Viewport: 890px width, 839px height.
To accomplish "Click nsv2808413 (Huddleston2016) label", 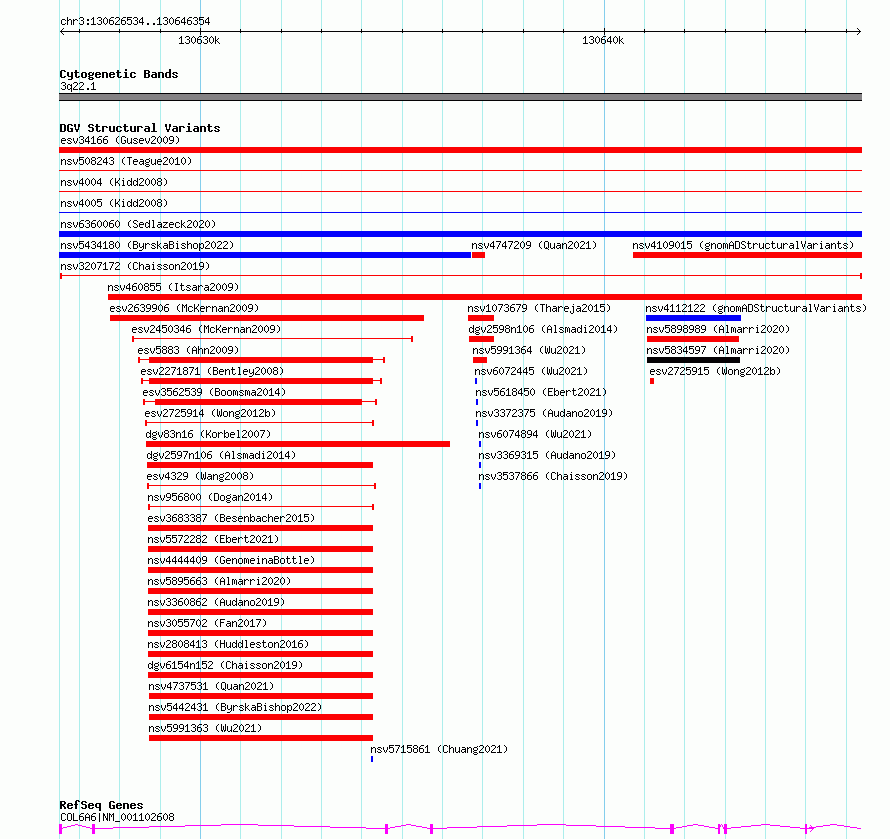I will tap(228, 644).
